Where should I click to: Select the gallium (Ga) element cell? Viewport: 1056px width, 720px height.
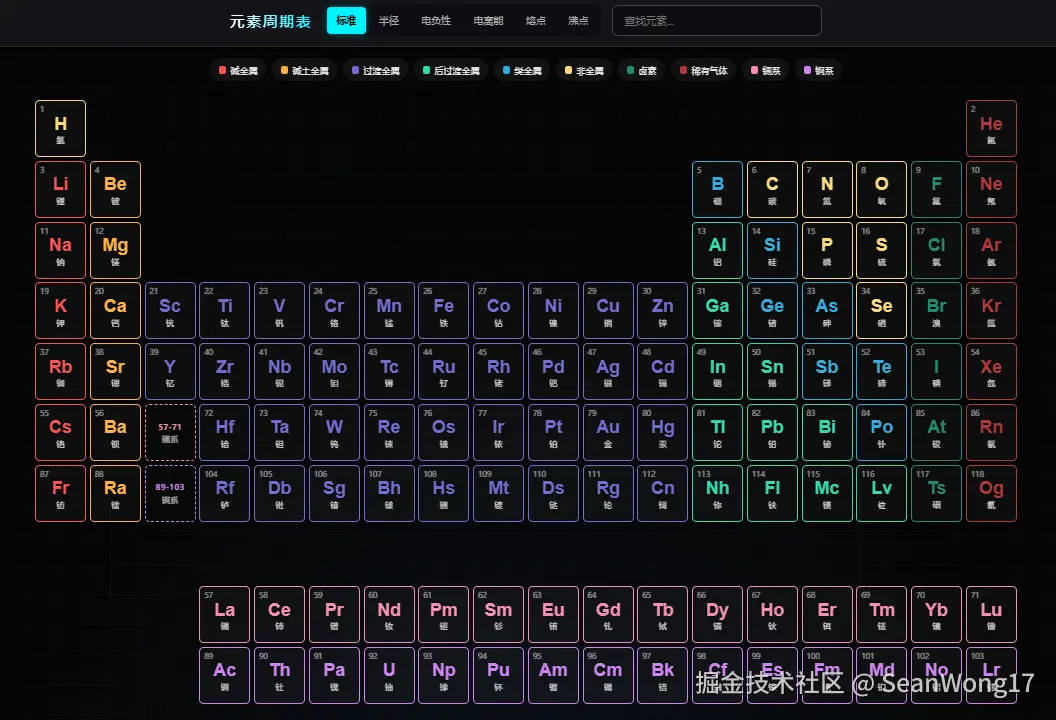[718, 310]
